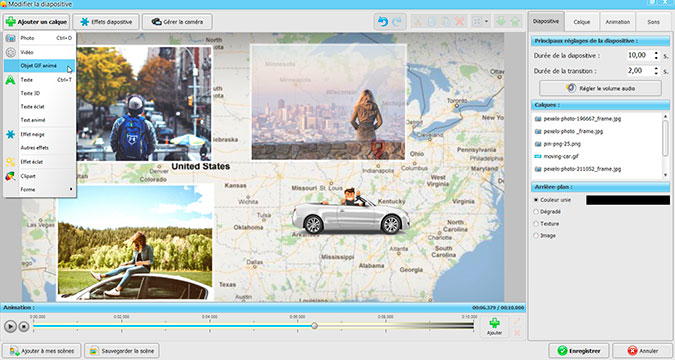Save with the Enregistrer button
Image resolution: width=675 pixels, height=360 pixels.
click(x=579, y=351)
